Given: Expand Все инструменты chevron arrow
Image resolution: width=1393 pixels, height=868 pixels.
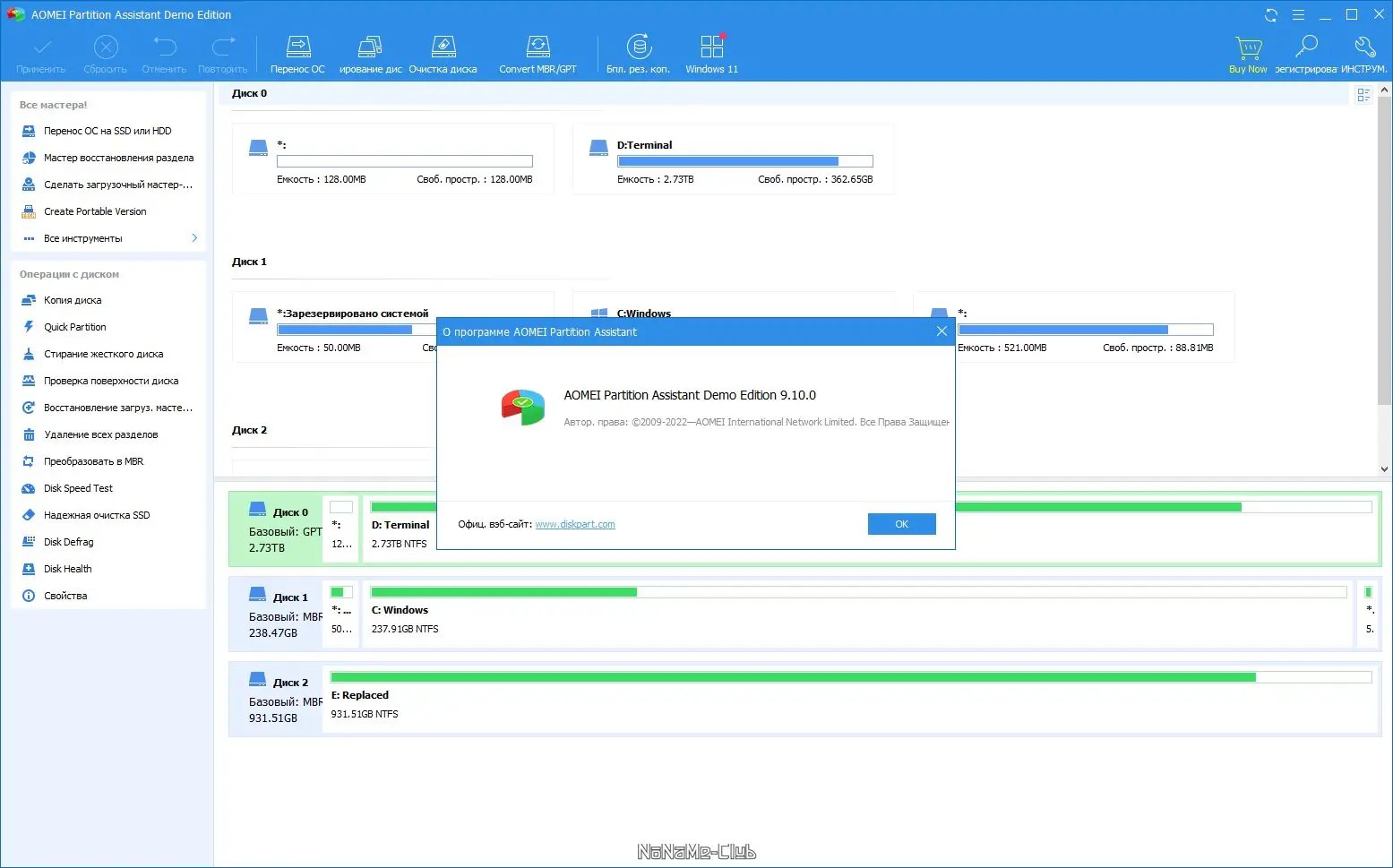Looking at the screenshot, I should tap(194, 238).
